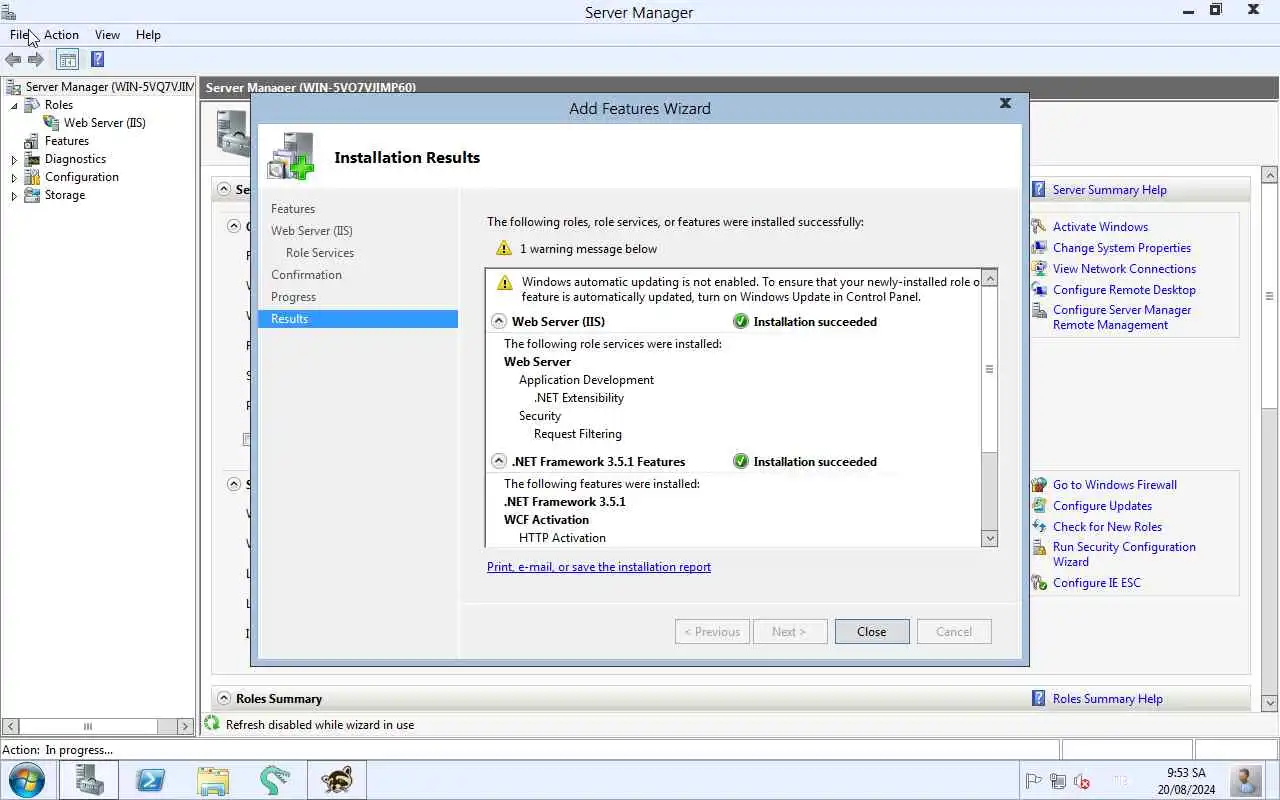1280x800 pixels.
Task: Open the Windows Start button
Action: 26,780
